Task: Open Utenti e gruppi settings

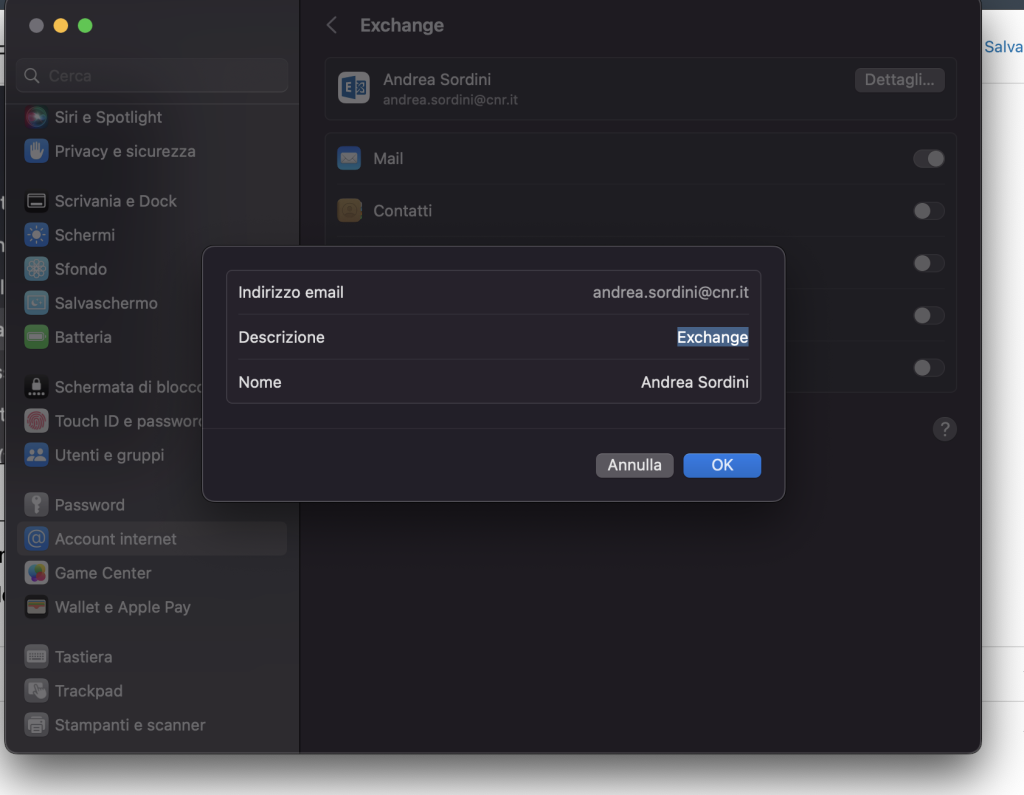Action: tap(110, 455)
